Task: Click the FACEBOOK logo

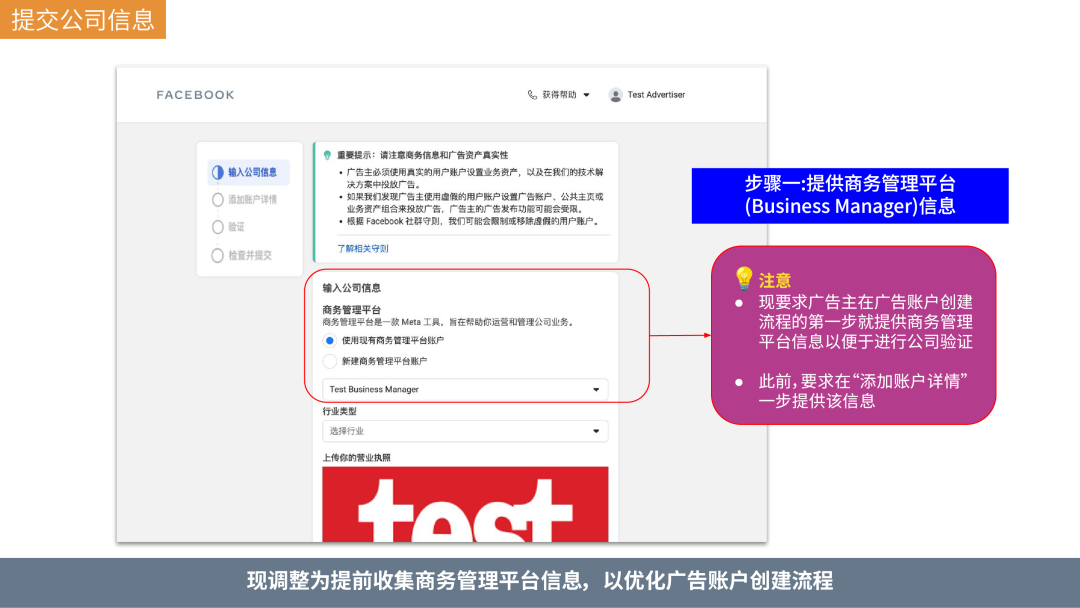Action: point(195,95)
